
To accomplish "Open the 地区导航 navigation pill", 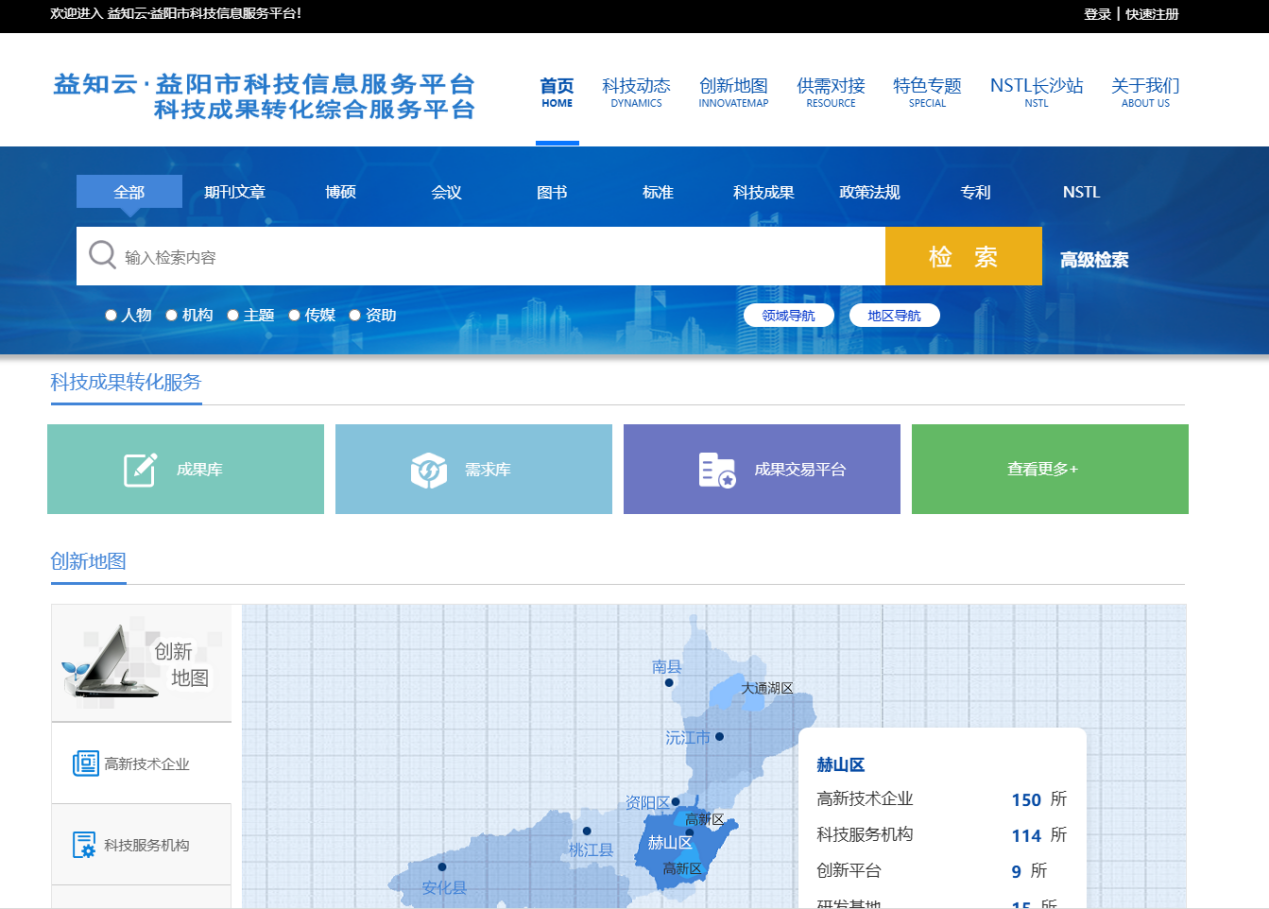I will (894, 316).
